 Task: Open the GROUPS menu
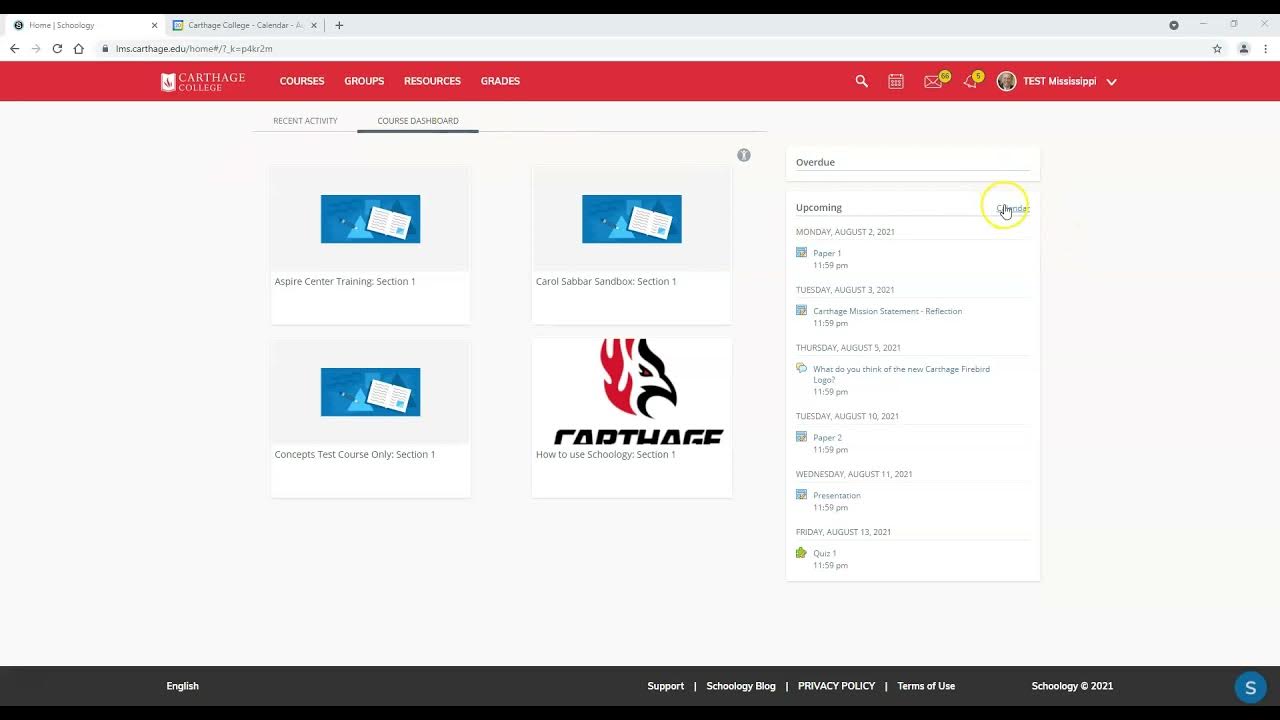click(364, 81)
